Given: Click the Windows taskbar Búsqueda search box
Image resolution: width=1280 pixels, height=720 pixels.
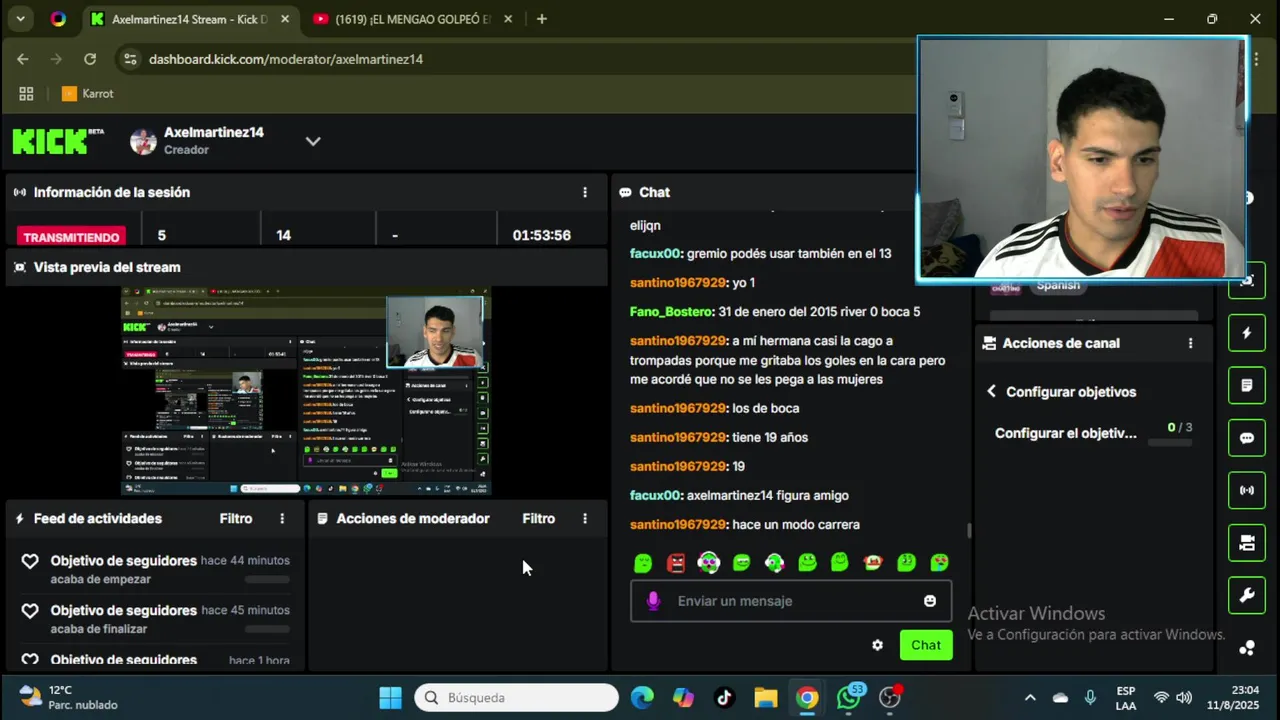Looking at the screenshot, I should coord(517,697).
